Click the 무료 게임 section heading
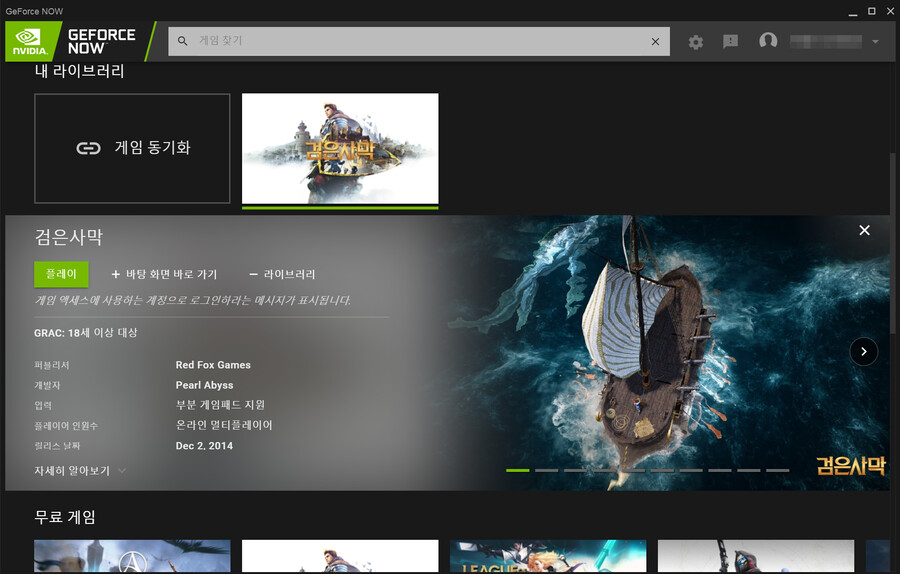 point(65,517)
